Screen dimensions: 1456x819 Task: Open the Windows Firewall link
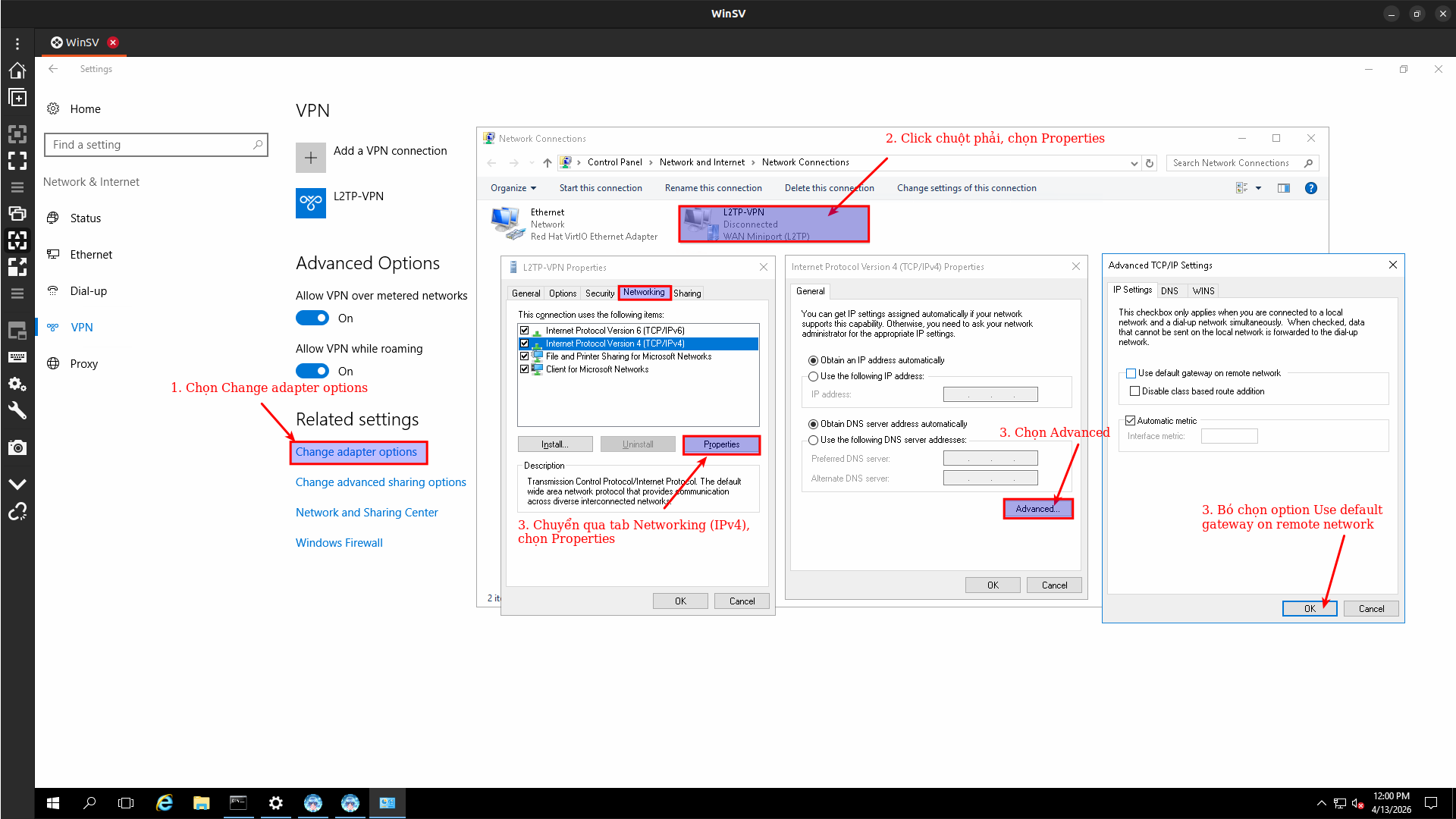tap(339, 543)
